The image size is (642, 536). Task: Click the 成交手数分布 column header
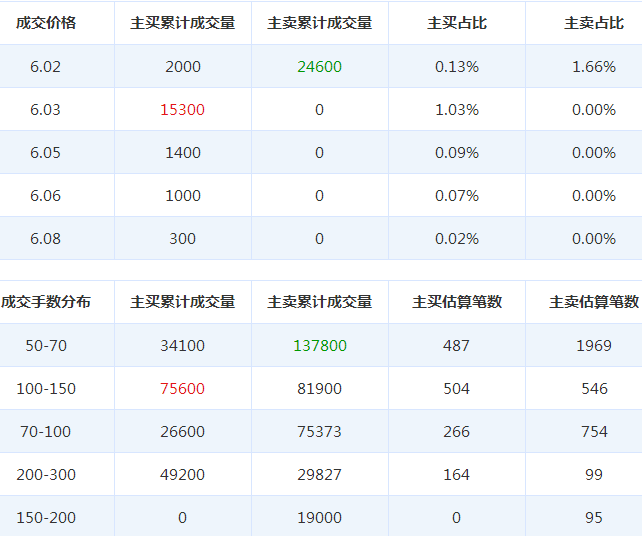(x=46, y=302)
